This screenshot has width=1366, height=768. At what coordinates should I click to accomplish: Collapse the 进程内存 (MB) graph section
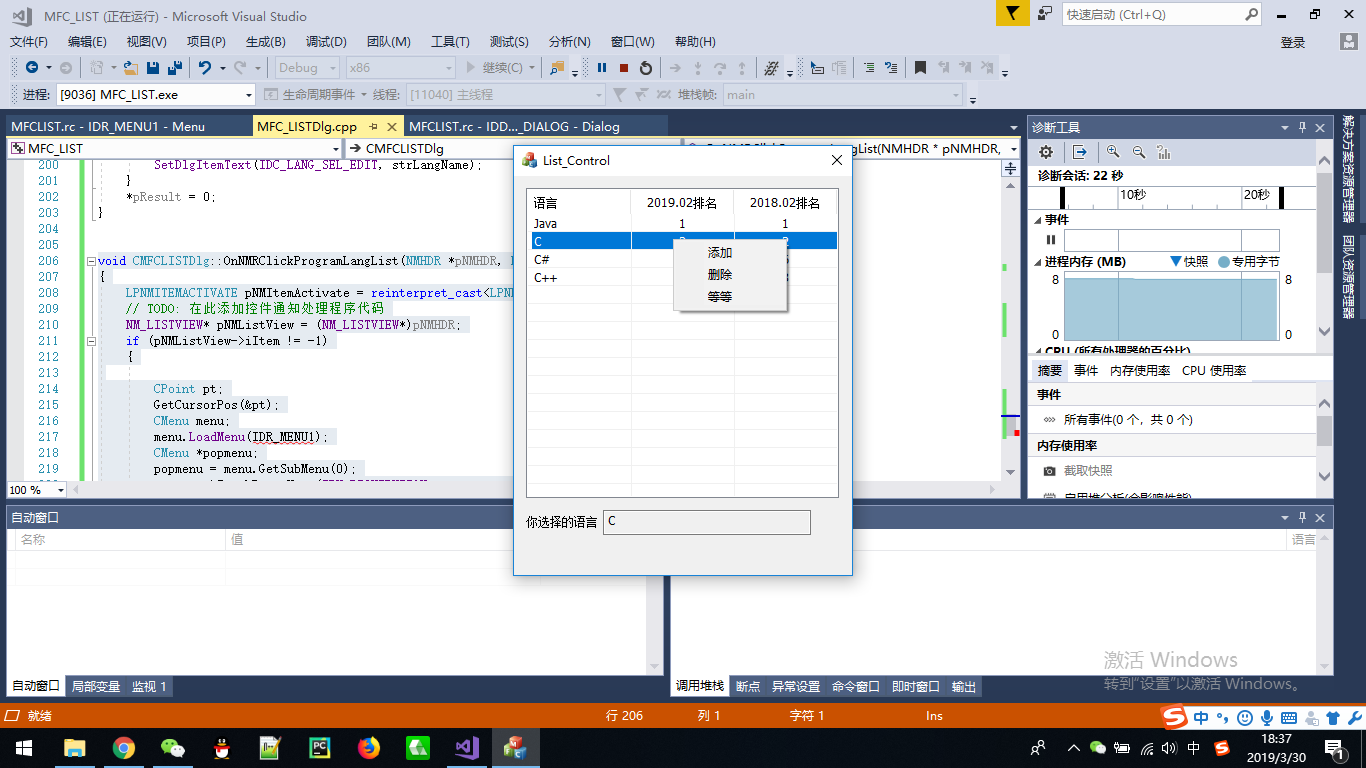coord(1037,262)
